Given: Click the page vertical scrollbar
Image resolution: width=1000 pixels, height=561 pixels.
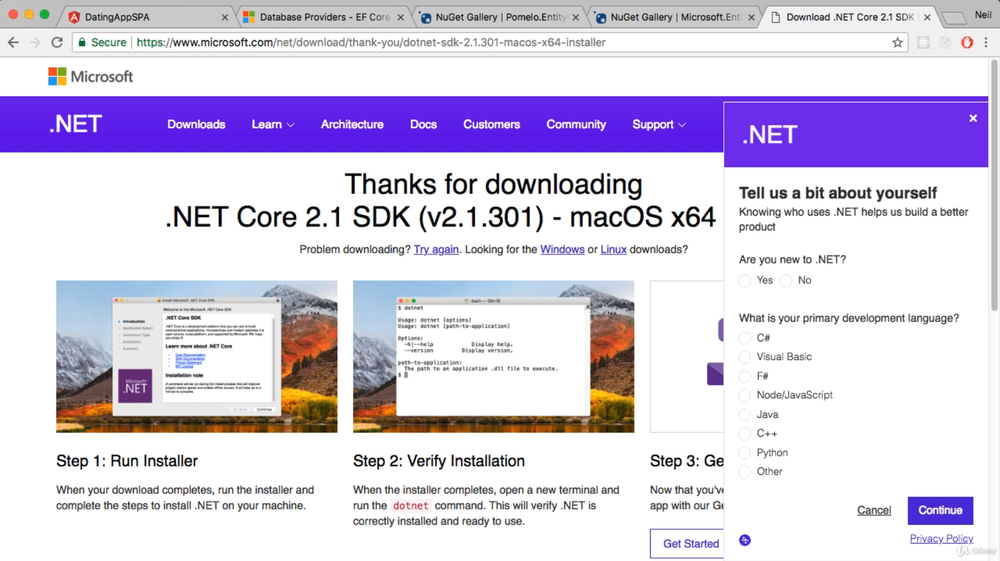Looking at the screenshot, I should click(994, 185).
